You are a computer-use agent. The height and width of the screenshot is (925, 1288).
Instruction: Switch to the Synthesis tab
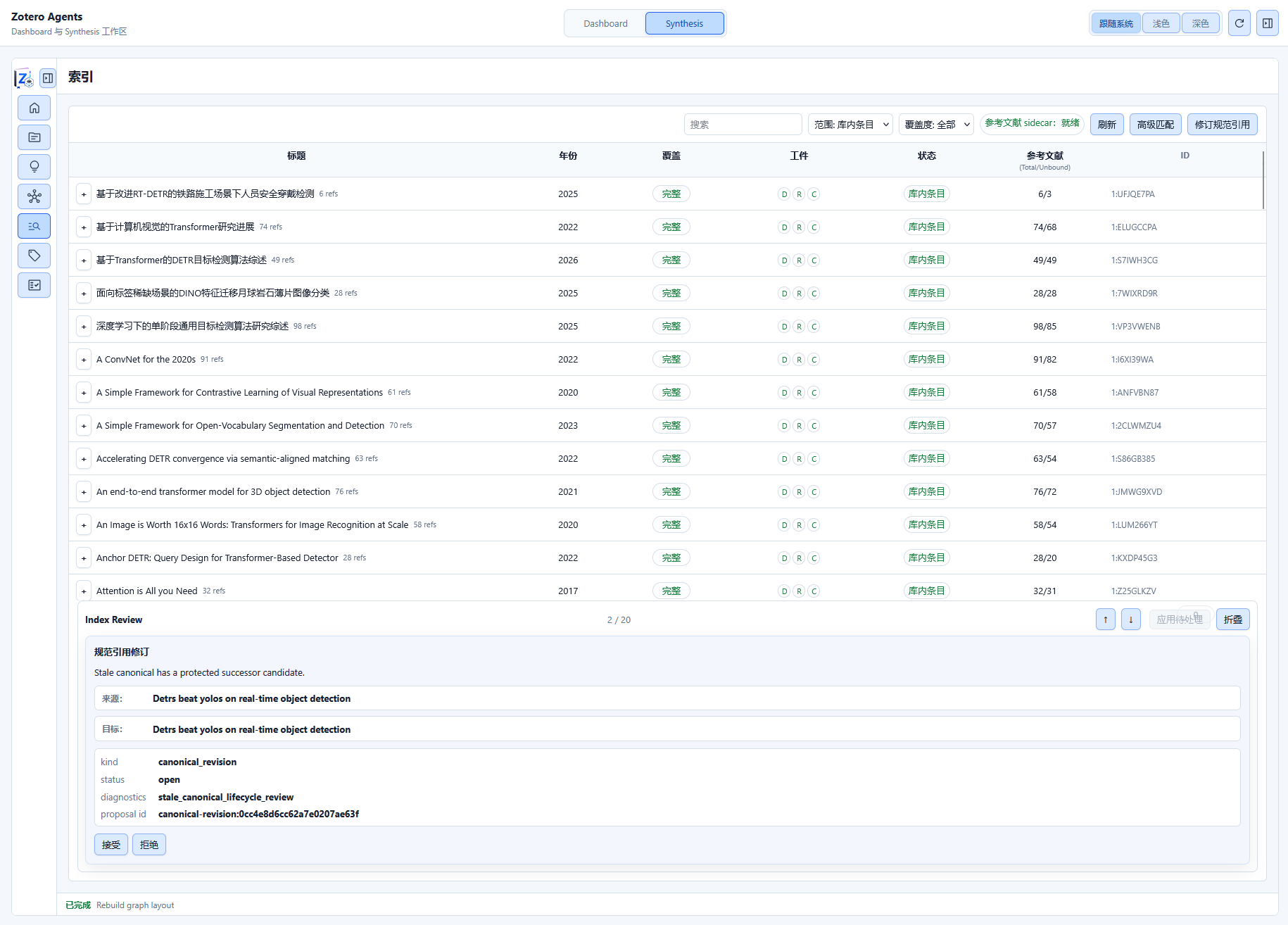684,23
